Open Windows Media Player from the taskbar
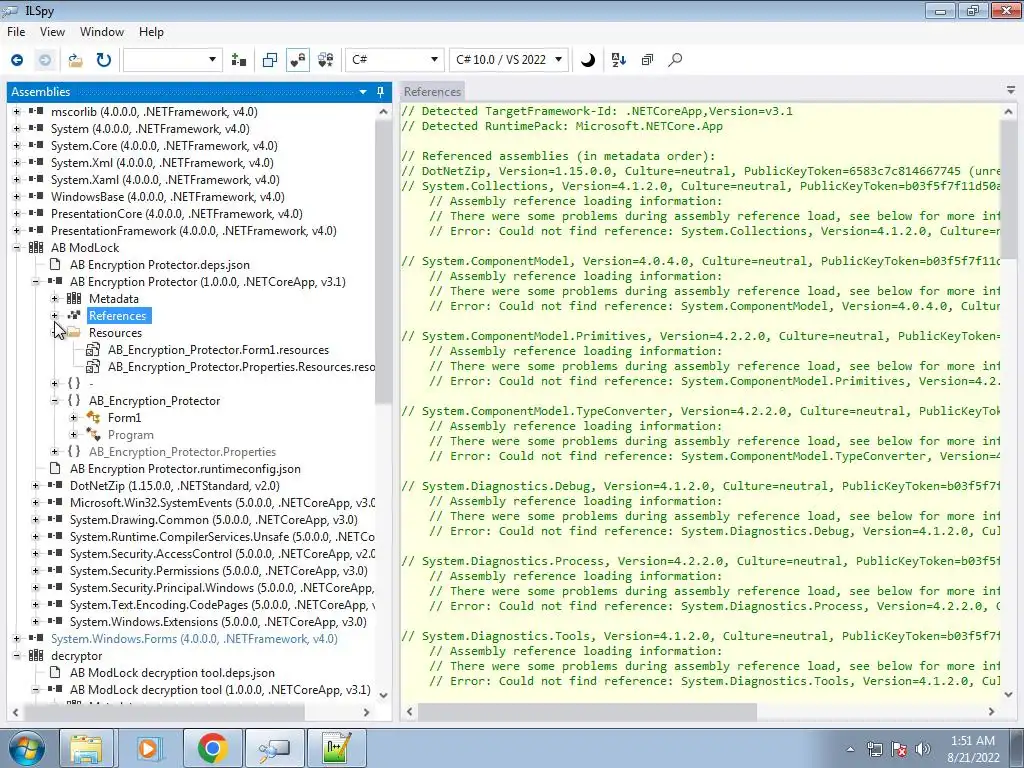Viewport: 1024px width, 768px height. pos(150,748)
